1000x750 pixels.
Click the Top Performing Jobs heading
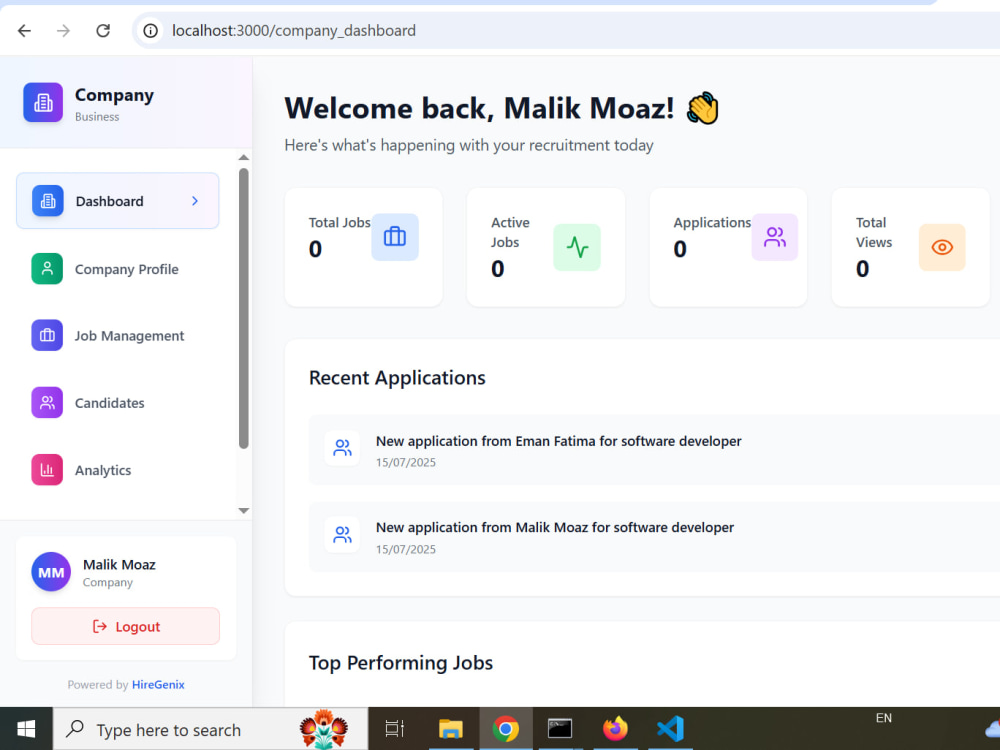point(401,663)
